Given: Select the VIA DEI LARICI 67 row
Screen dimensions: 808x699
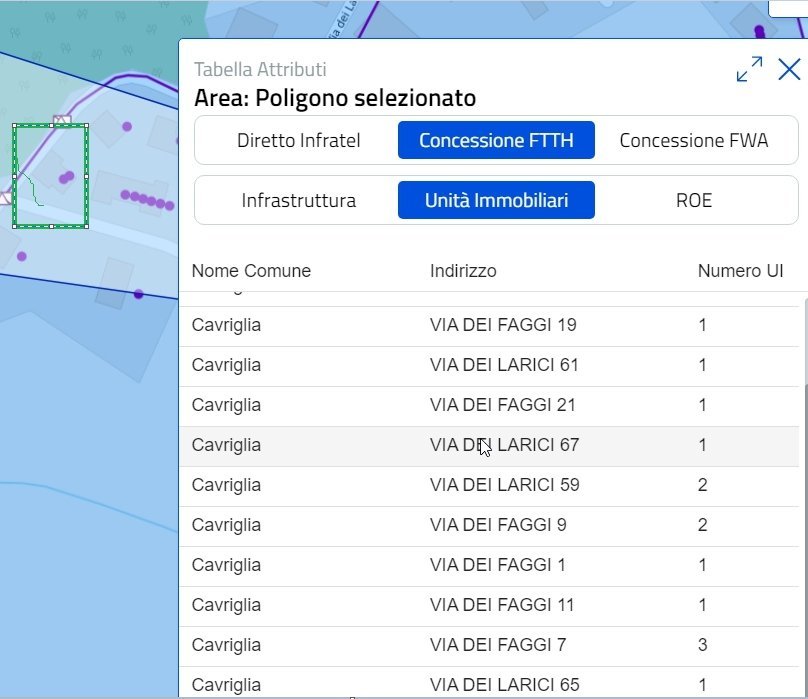Looking at the screenshot, I should pyautogui.click(x=490, y=446).
